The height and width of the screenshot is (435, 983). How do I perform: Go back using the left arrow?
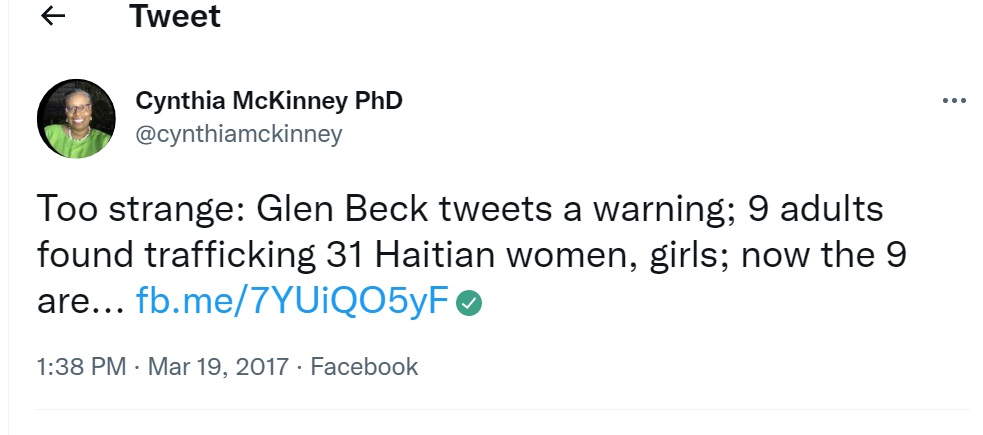click(53, 16)
